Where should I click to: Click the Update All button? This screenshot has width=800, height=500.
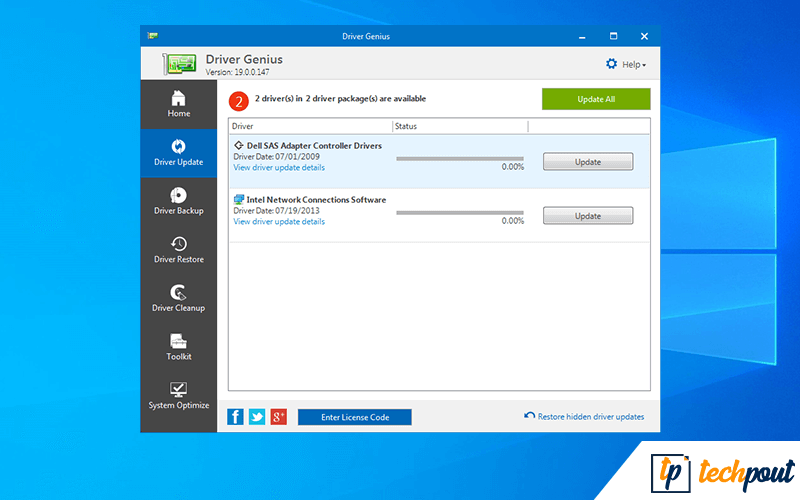click(596, 99)
